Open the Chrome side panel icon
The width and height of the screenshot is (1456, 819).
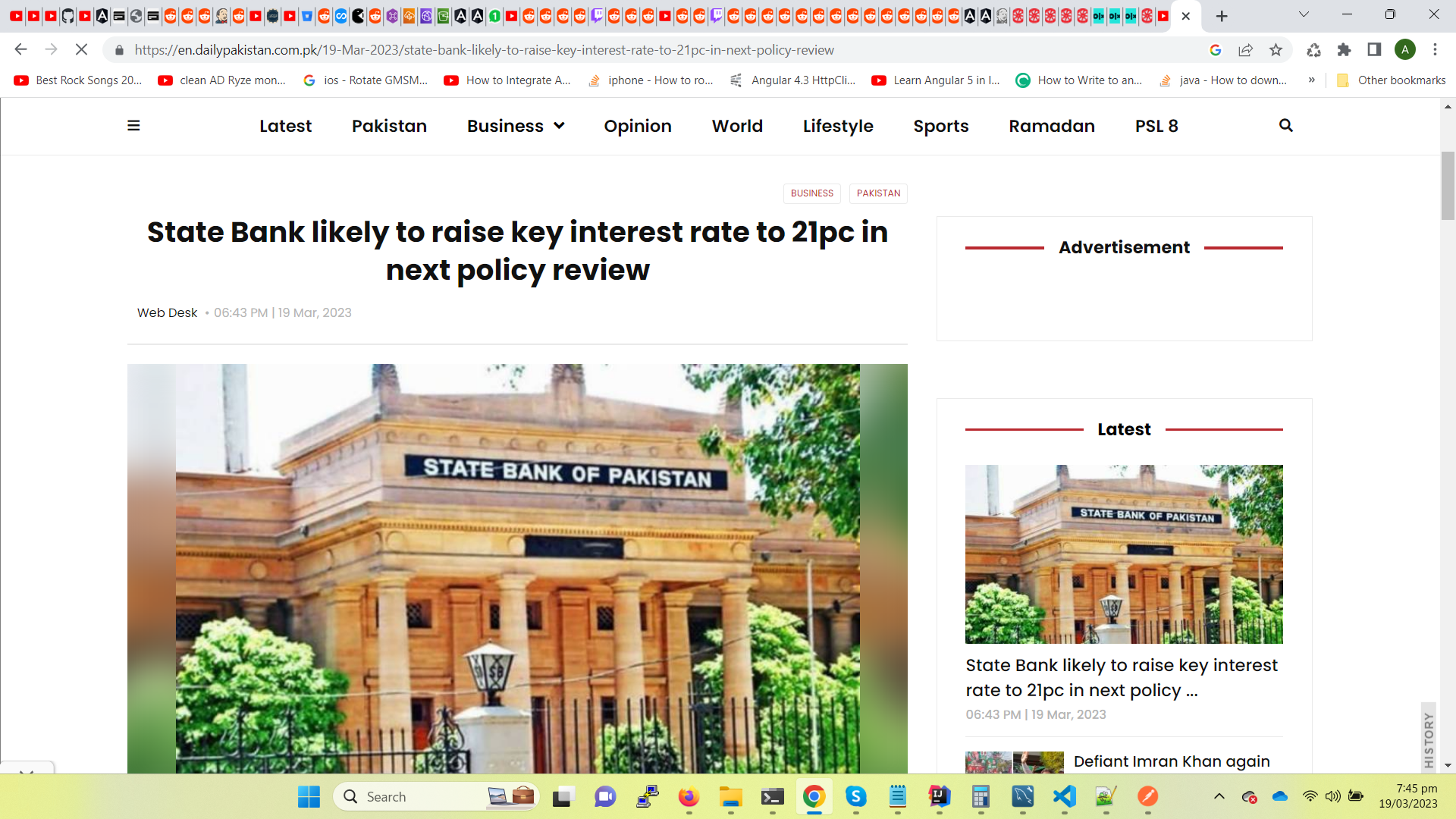coord(1374,50)
